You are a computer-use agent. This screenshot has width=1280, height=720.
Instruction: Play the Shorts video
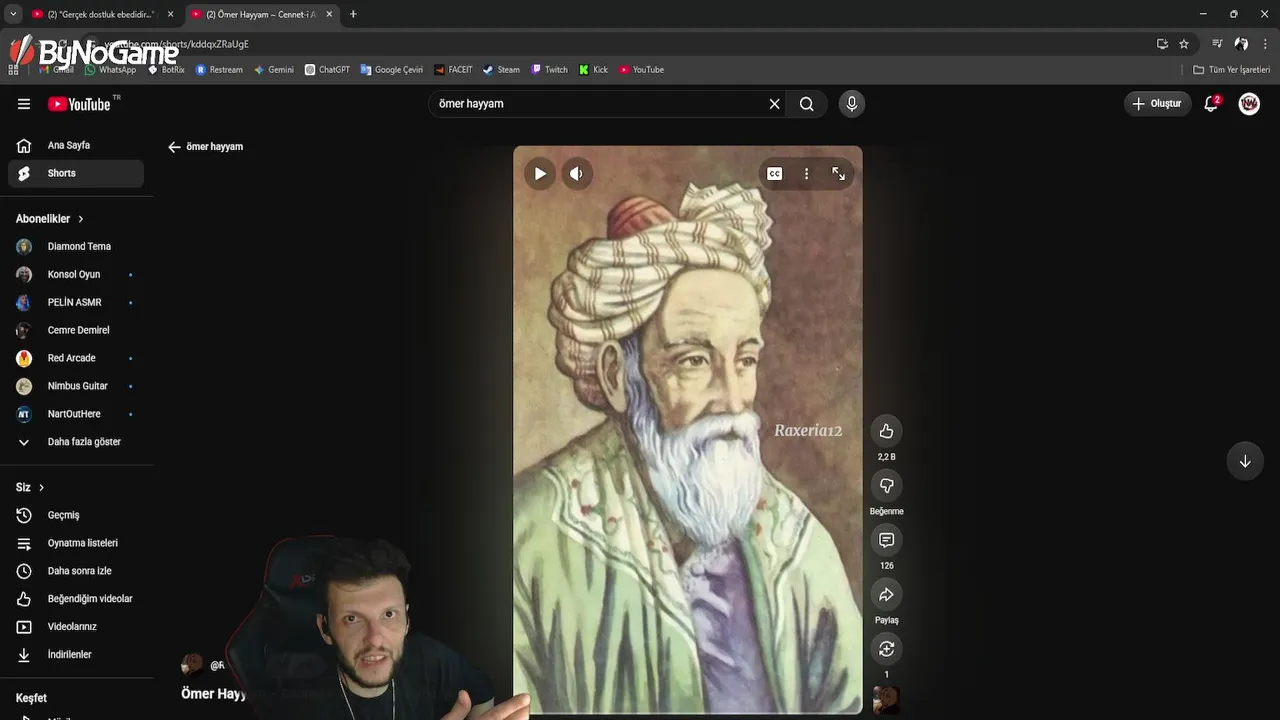[x=540, y=174]
